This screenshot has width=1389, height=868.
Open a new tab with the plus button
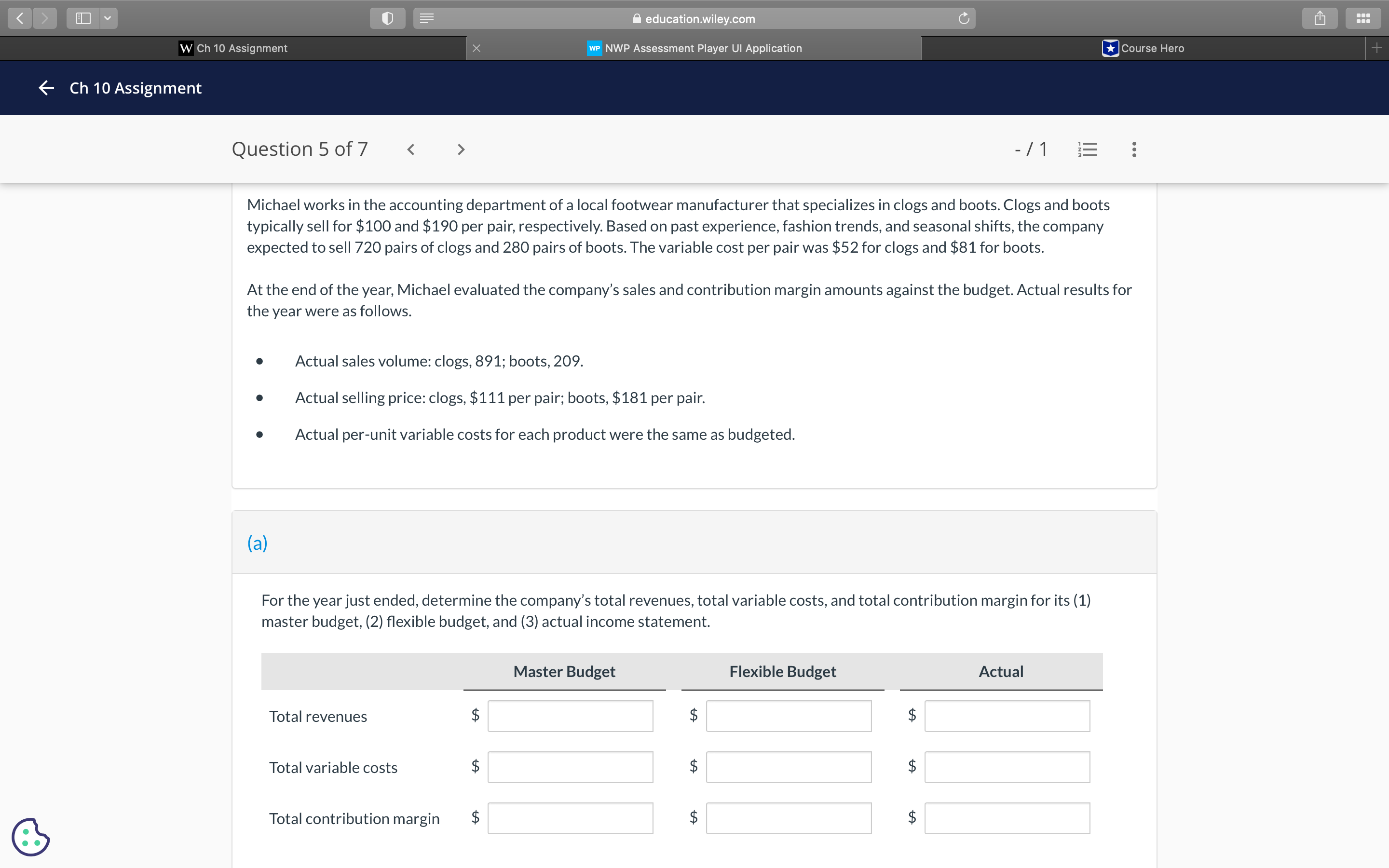pyautogui.click(x=1377, y=48)
